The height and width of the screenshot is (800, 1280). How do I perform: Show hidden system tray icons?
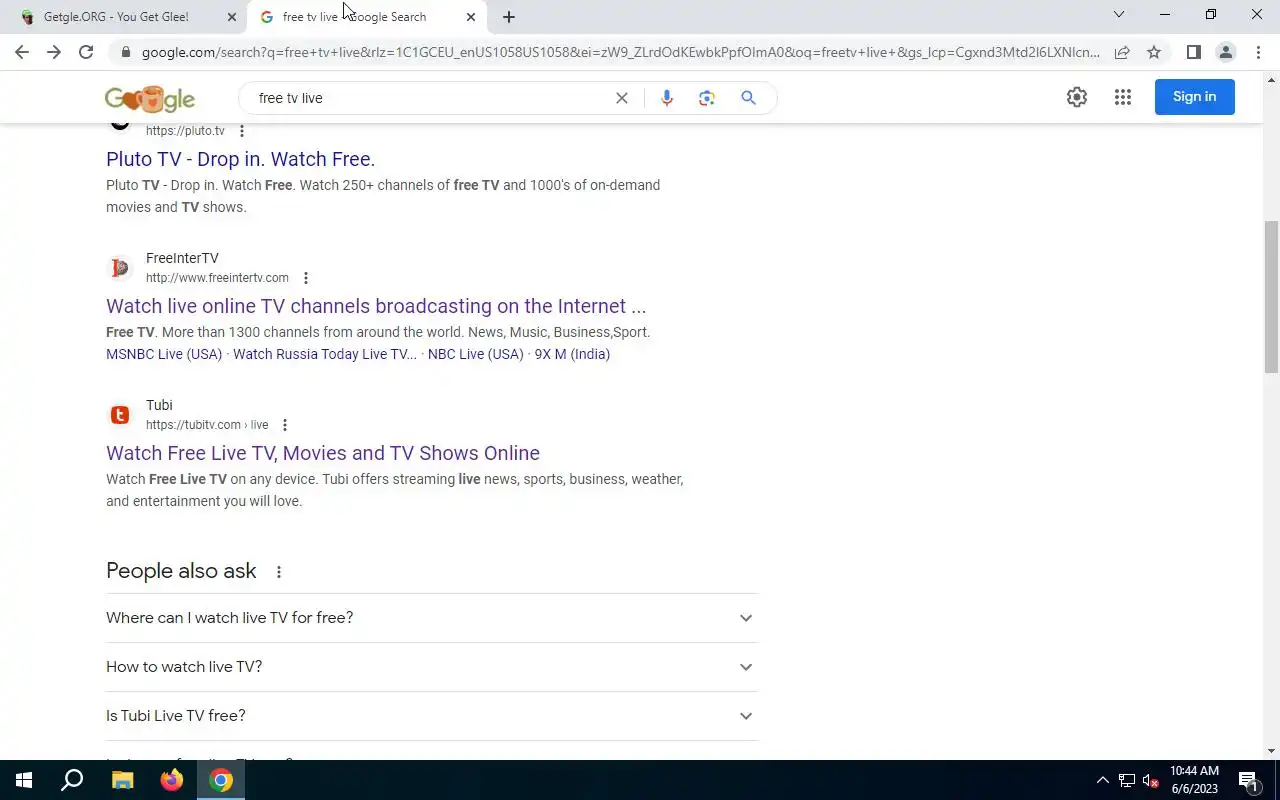(1103, 780)
